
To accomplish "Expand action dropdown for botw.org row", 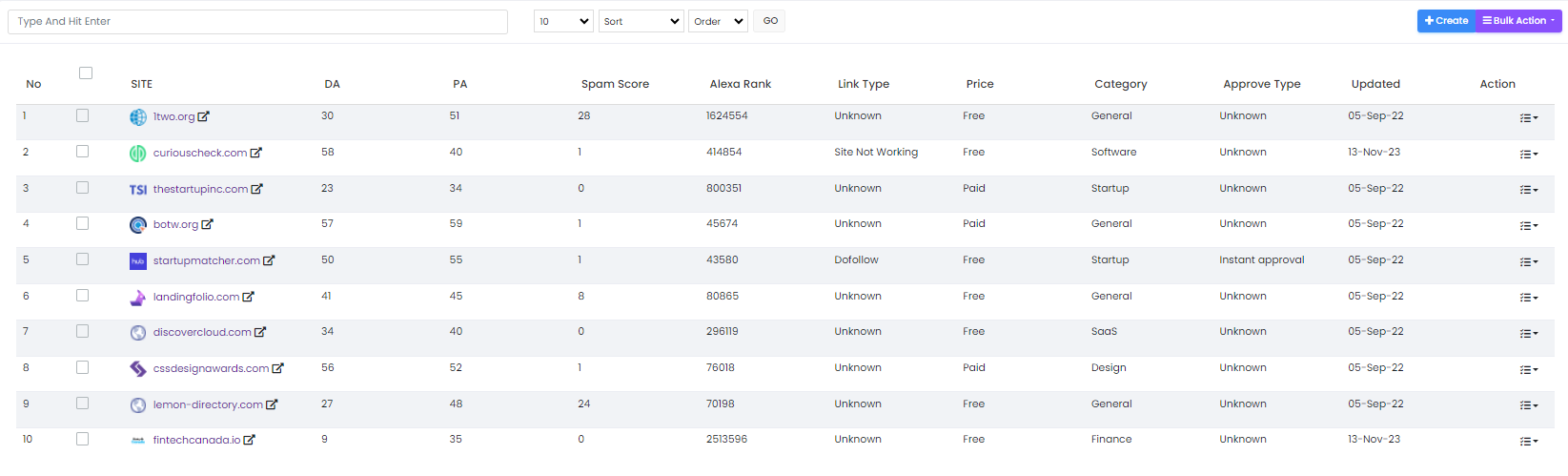I will pyautogui.click(x=1529, y=226).
